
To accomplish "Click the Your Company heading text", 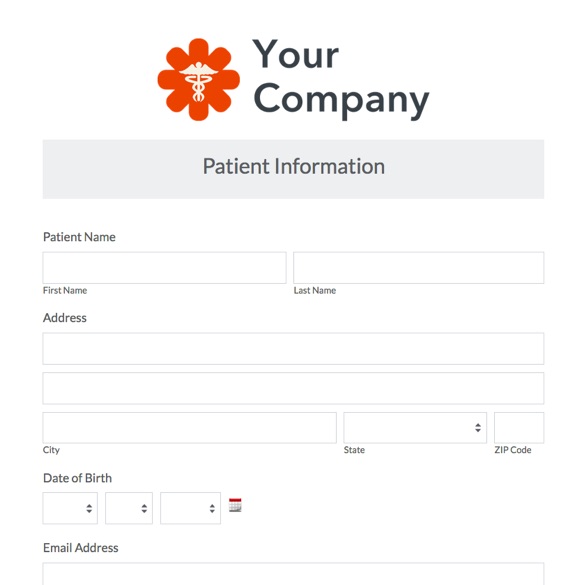I will pyautogui.click(x=341, y=77).
